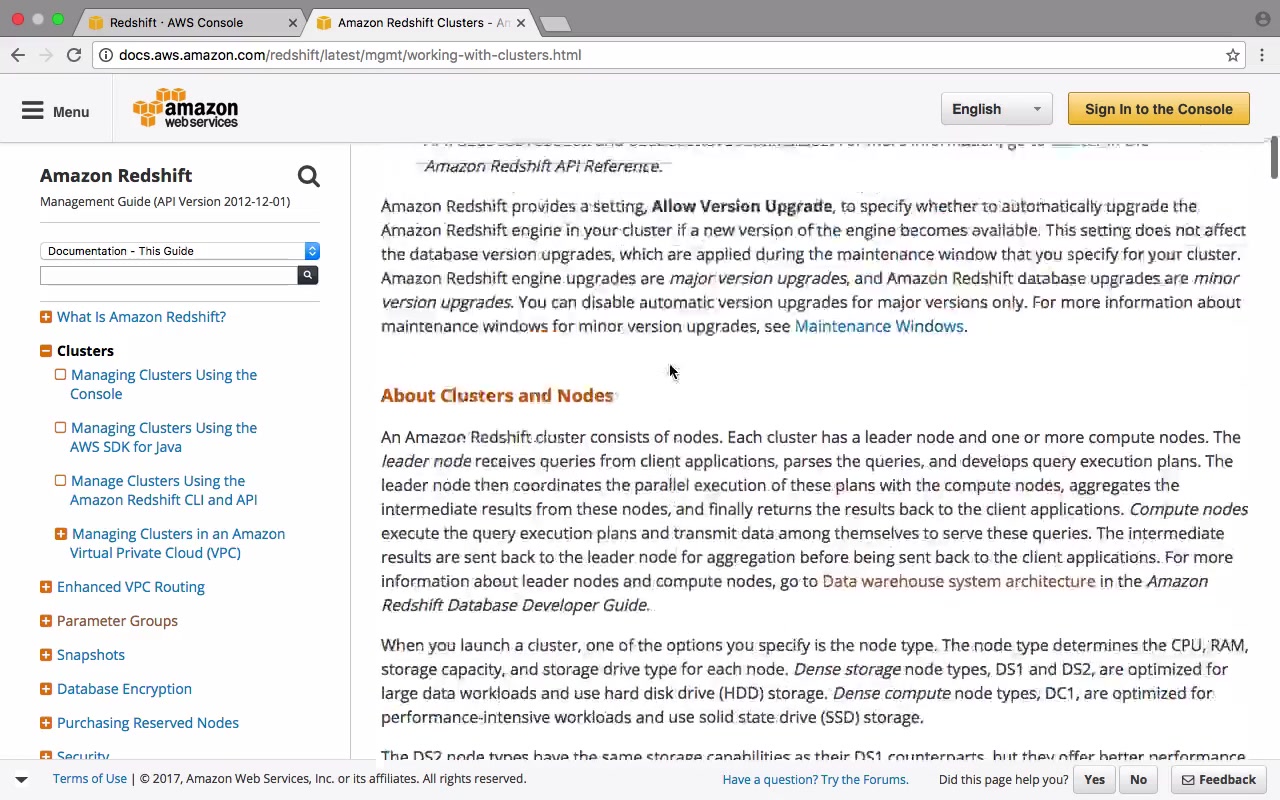Open the English language dropdown

tap(996, 109)
